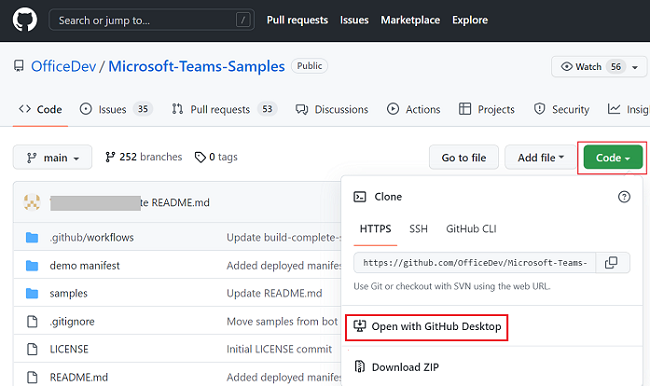View the 252 branches link
Image resolution: width=650 pixels, height=386 pixels.
click(x=143, y=157)
